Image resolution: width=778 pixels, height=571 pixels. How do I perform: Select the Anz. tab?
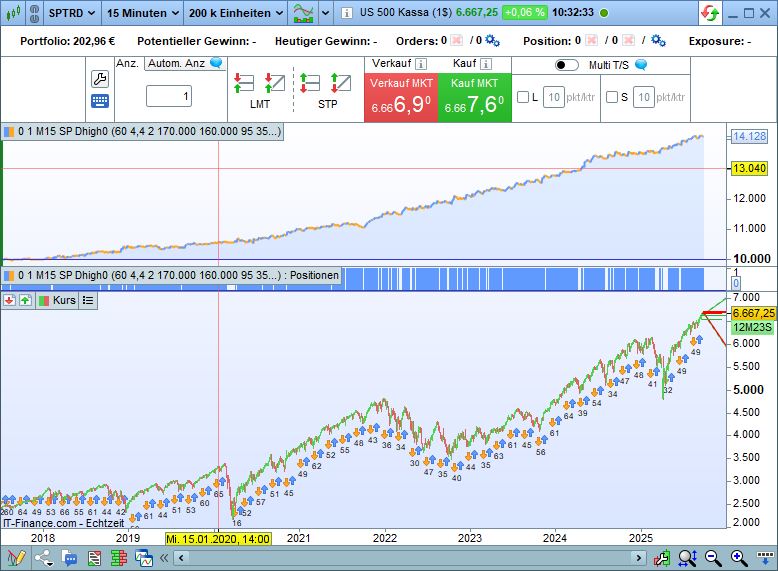128,63
